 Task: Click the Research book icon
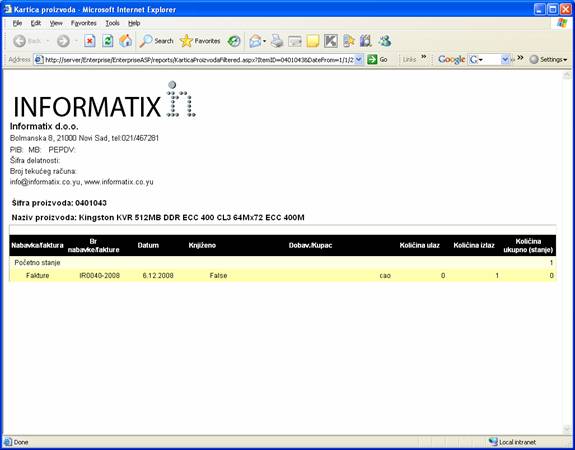[x=366, y=41]
